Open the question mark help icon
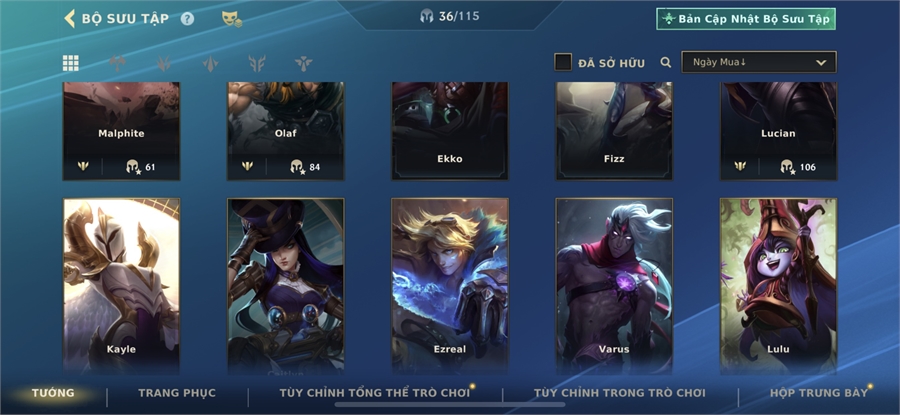The image size is (900, 415). click(188, 19)
